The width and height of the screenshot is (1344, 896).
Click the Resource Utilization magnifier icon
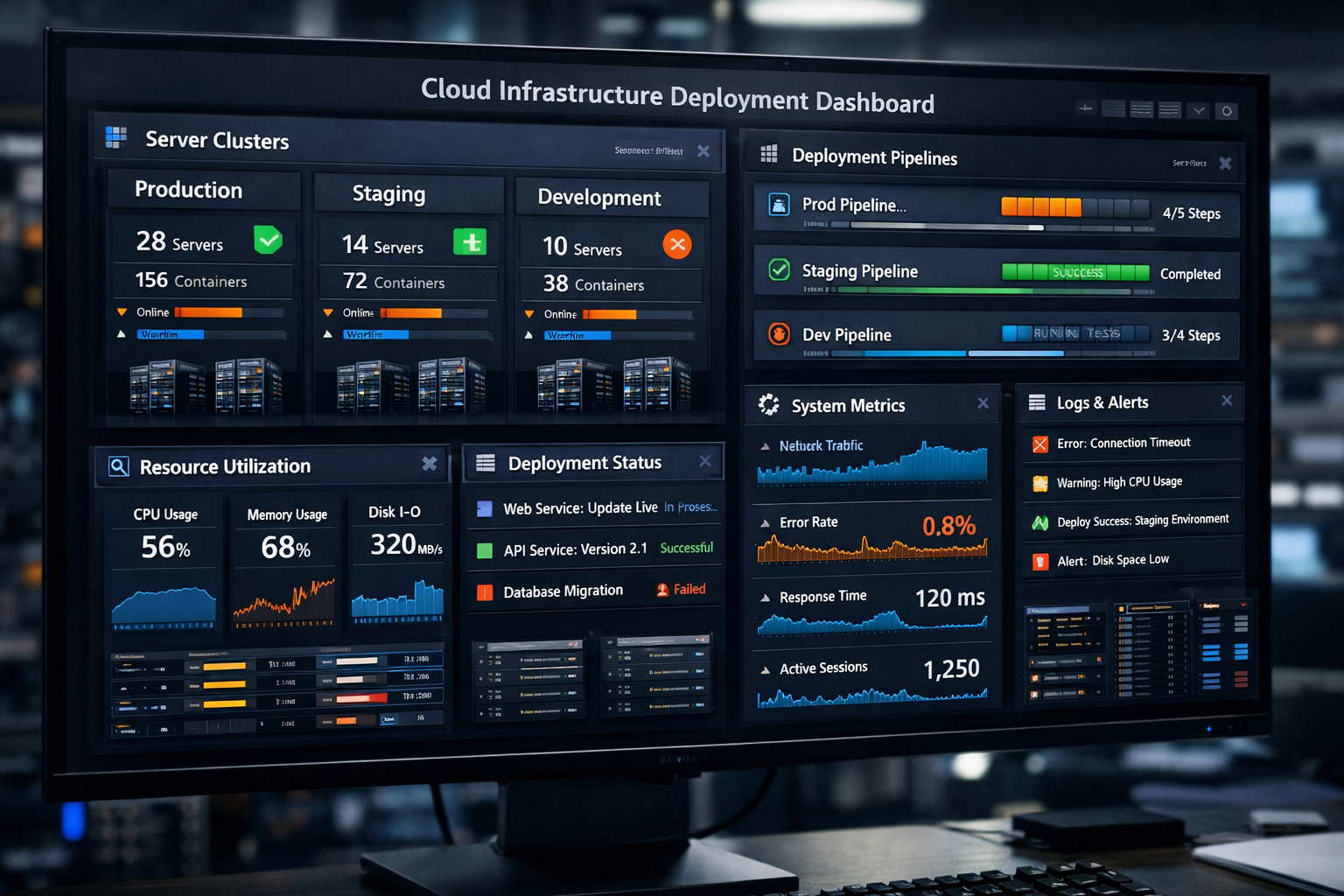pos(118,466)
